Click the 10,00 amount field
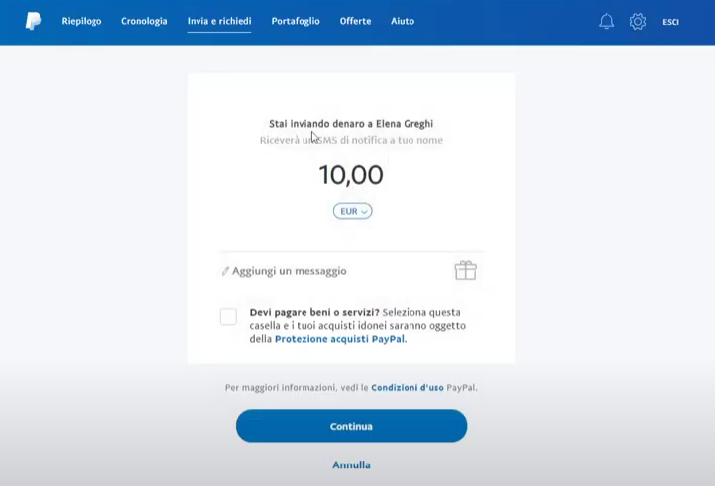Viewport: 715px width, 486px height. (x=351, y=175)
